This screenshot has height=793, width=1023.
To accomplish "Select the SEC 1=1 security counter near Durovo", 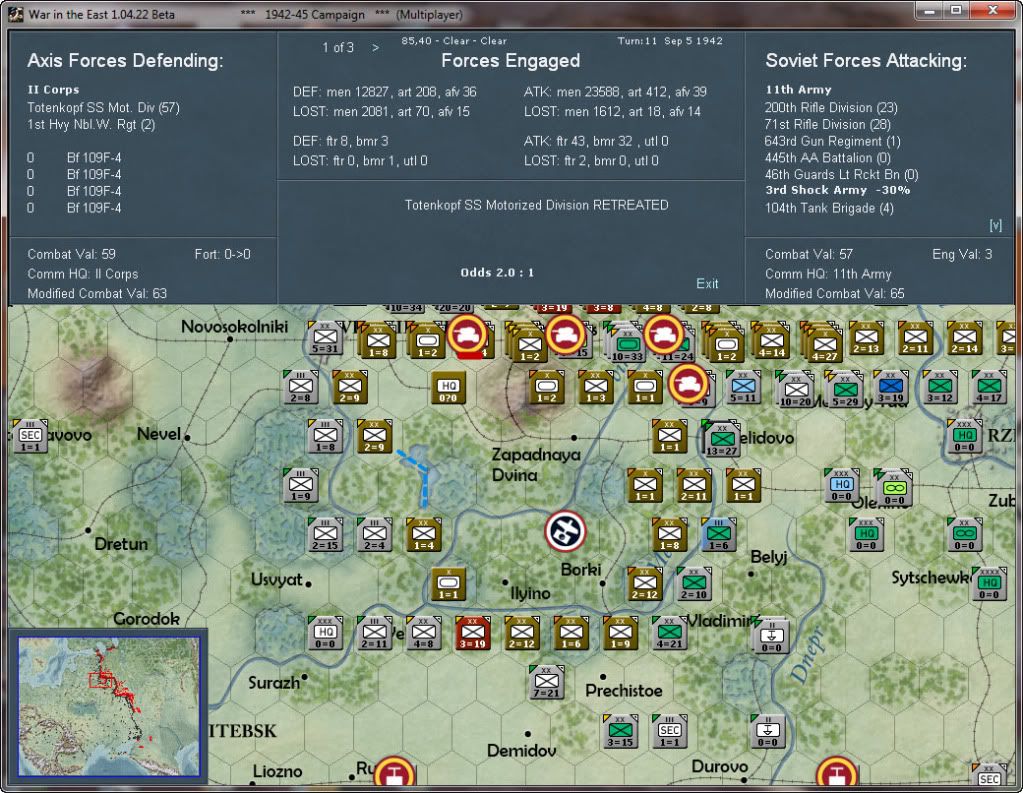I will [x=669, y=731].
